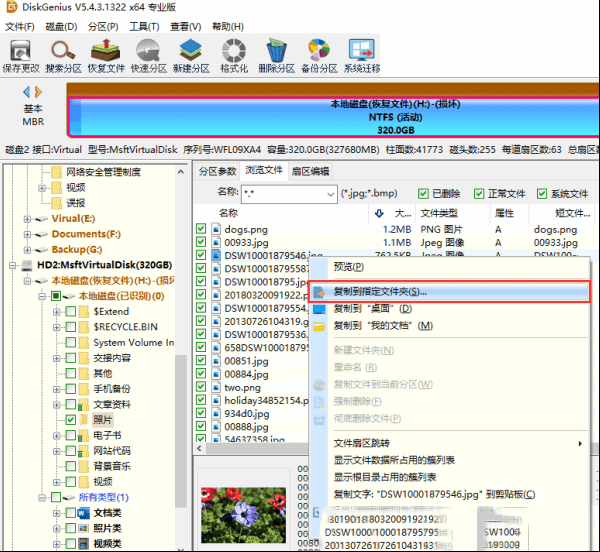Uncheck the 00933.jpg file checkbox

pyautogui.click(x=201, y=242)
